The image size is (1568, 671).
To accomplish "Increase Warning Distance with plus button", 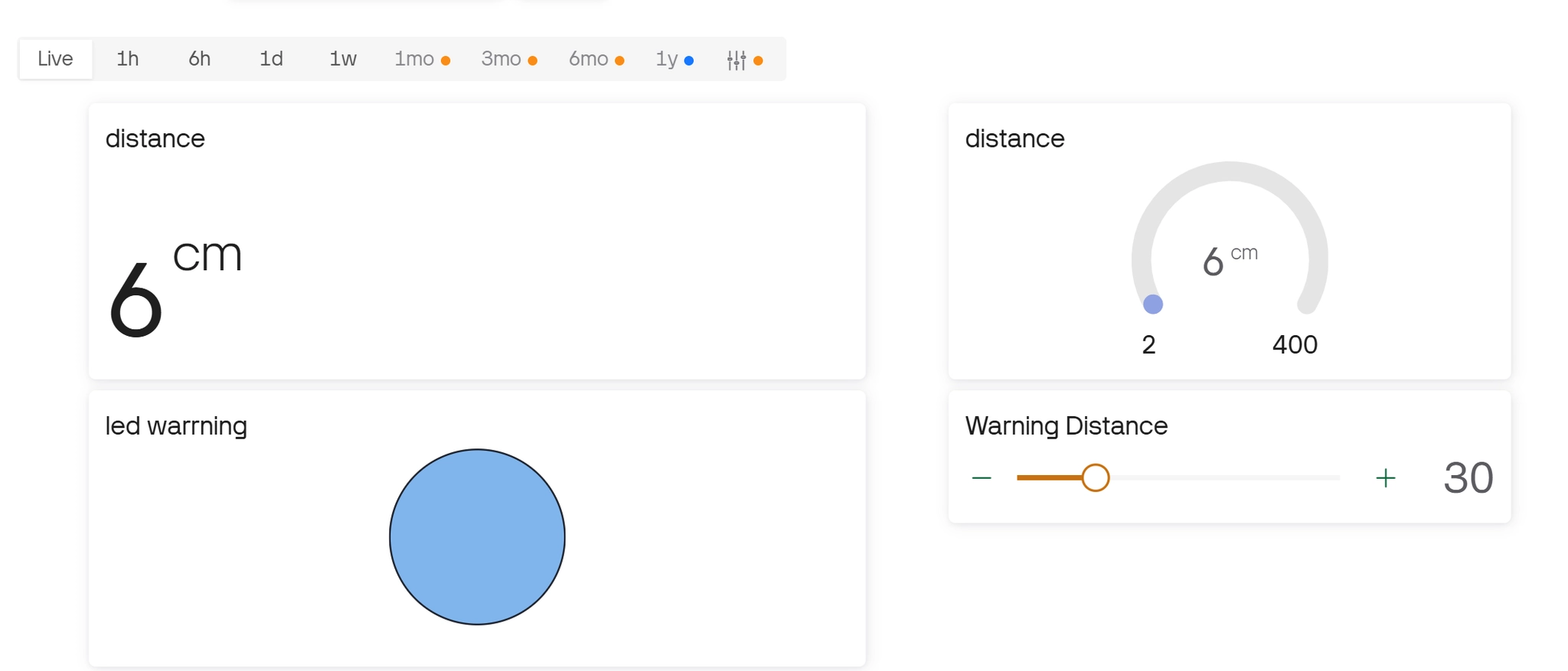I will pos(1386,478).
